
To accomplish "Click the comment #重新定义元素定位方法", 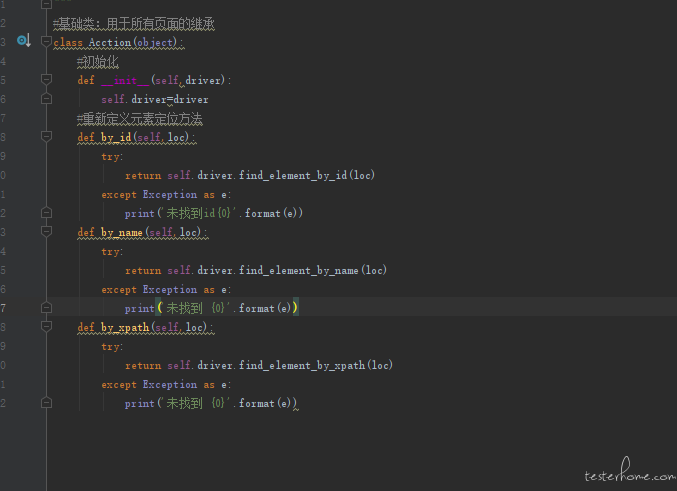I will (x=140, y=118).
